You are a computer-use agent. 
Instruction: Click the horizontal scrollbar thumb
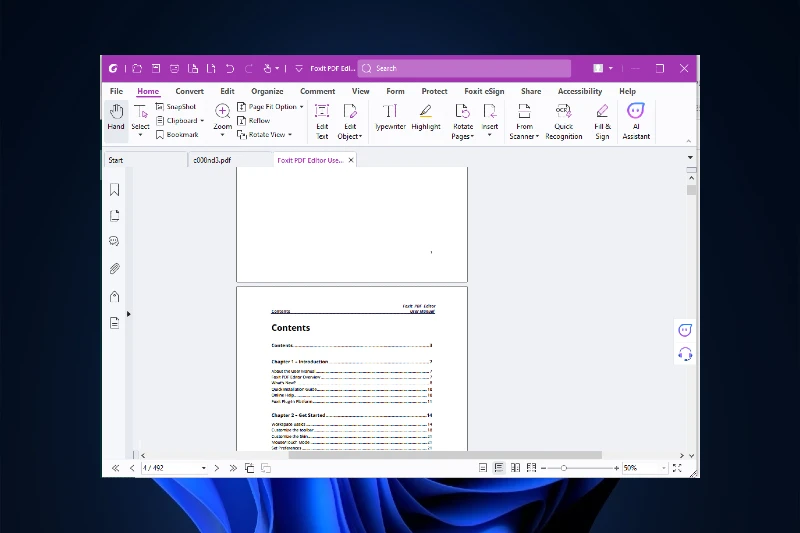tap(445, 455)
